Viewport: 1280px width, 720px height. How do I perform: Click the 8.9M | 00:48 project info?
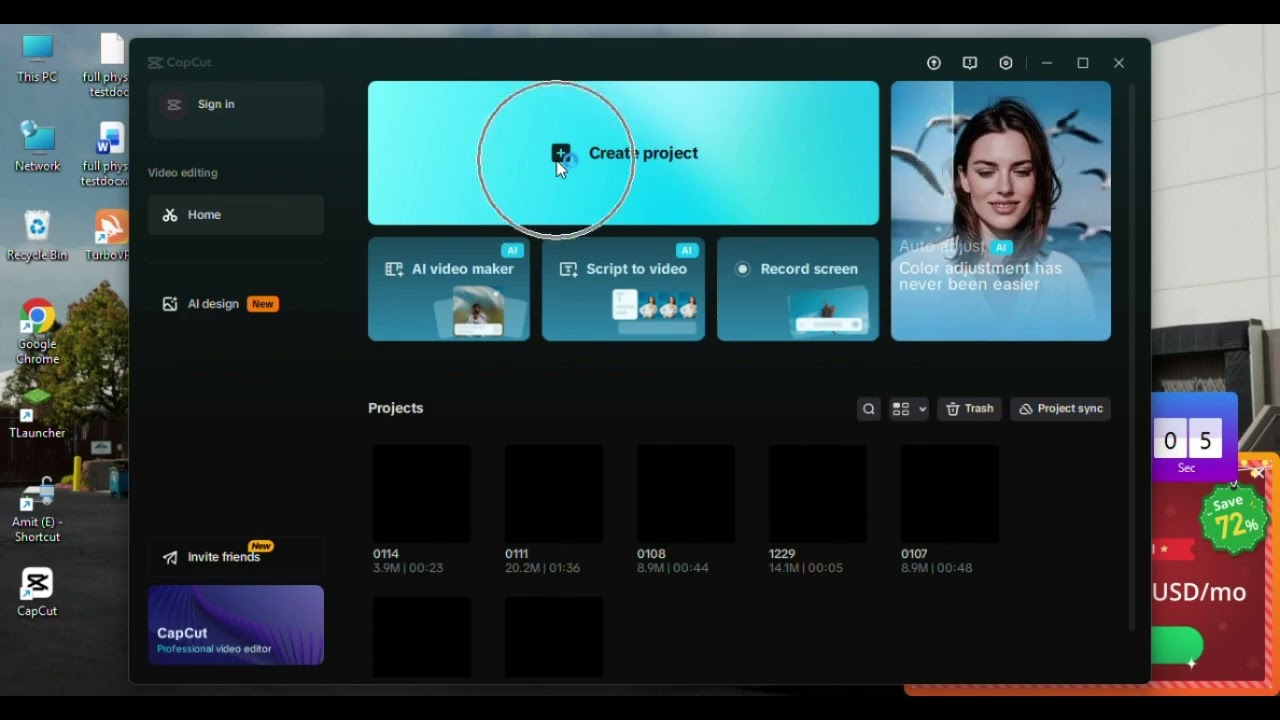click(x=937, y=568)
